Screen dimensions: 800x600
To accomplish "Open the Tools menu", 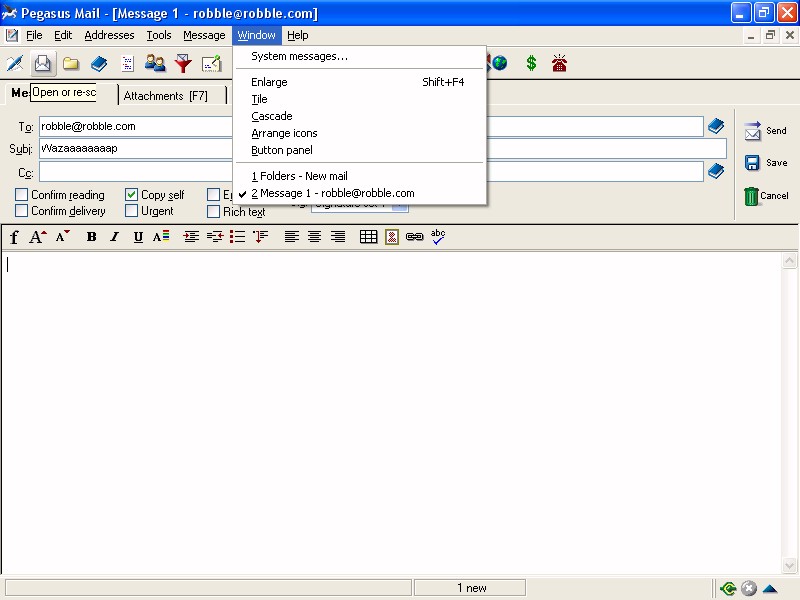I will click(x=159, y=35).
